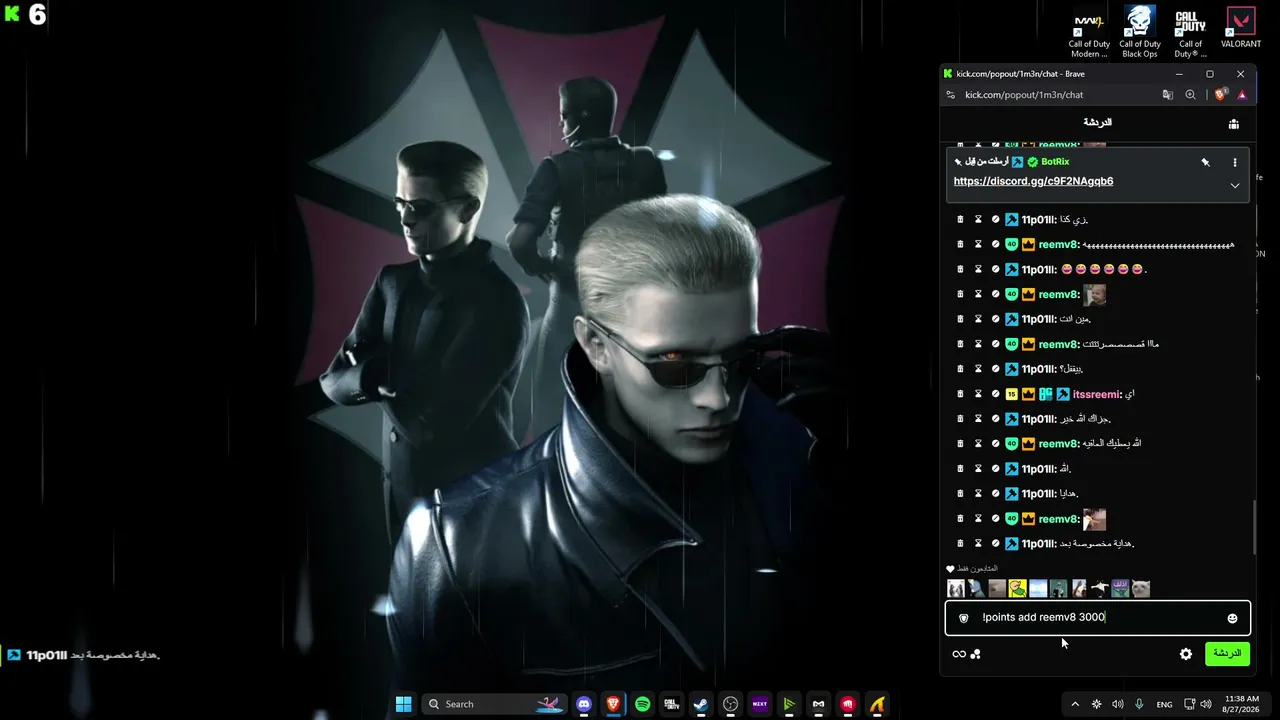Image resolution: width=1280 pixels, height=720 pixels.
Task: Click Brave translate icon in address bar
Action: 1167,95
